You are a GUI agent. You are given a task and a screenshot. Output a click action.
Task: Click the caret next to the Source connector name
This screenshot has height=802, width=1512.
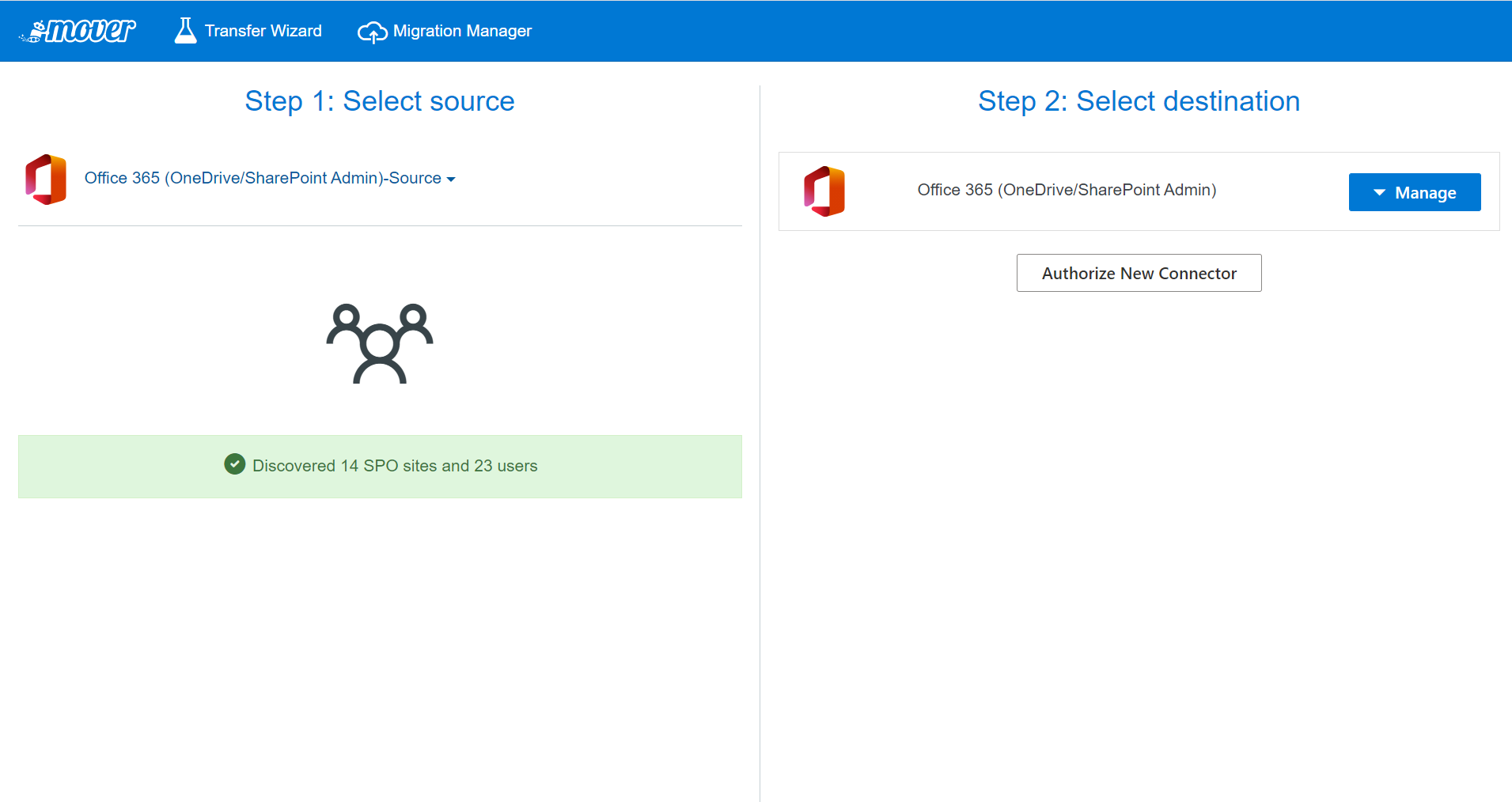pyautogui.click(x=451, y=180)
